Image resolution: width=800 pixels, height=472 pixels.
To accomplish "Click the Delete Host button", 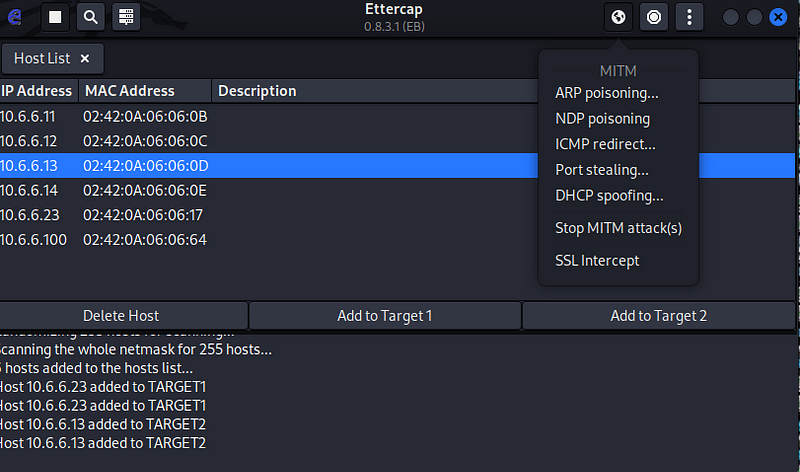I will click(123, 316).
